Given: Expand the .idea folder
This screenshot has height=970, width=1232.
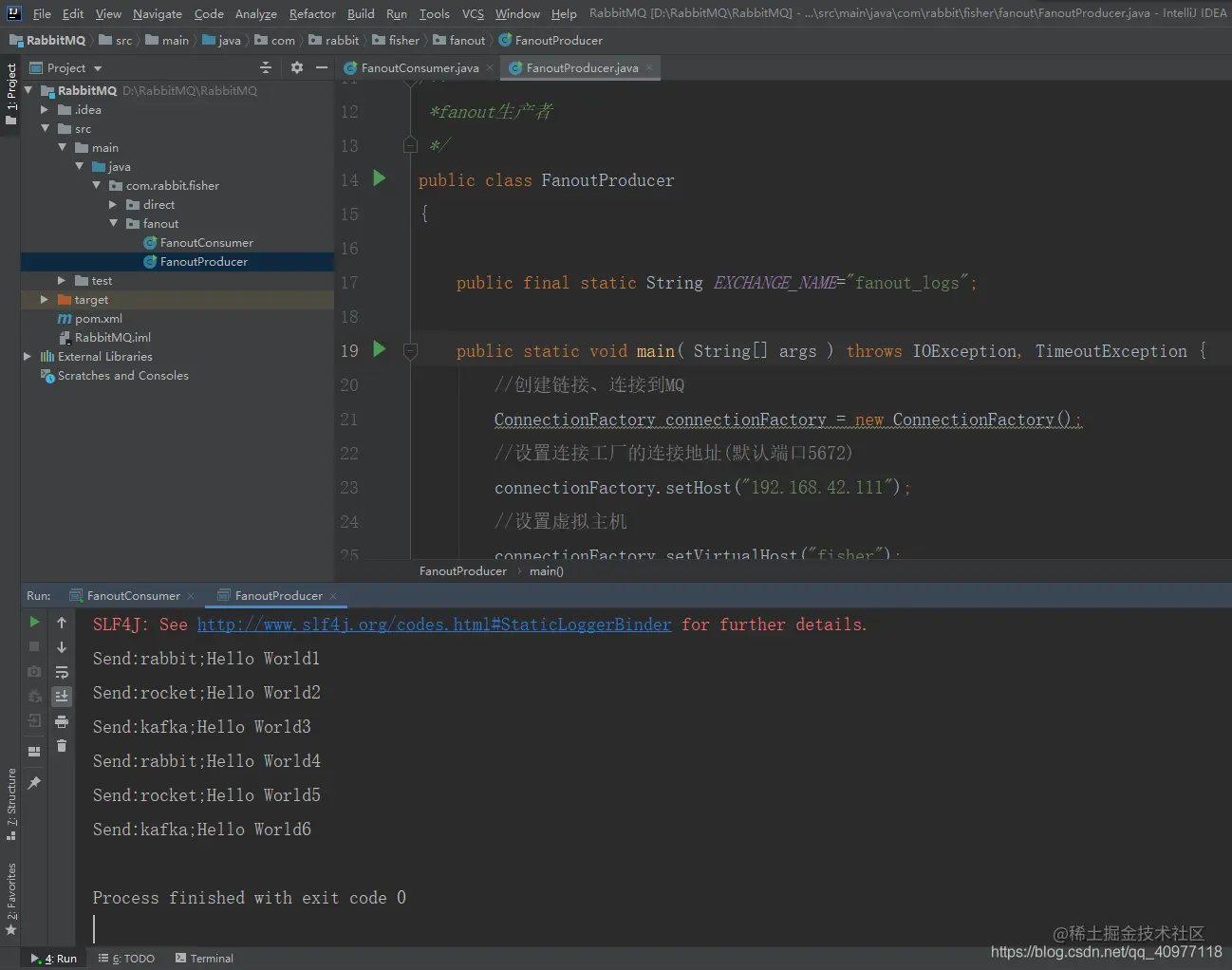Looking at the screenshot, I should pyautogui.click(x=45, y=109).
